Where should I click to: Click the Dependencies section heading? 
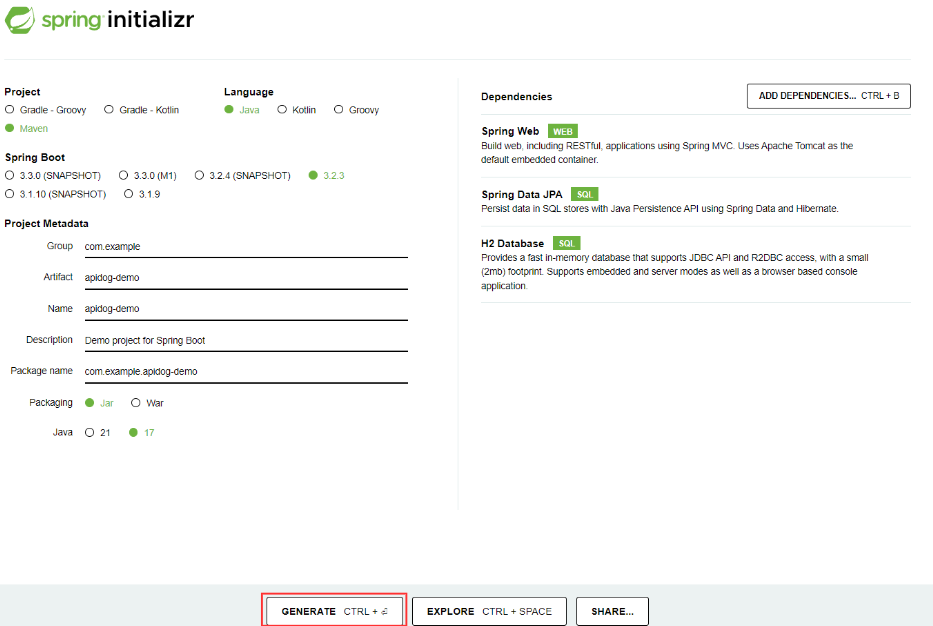pos(516,96)
